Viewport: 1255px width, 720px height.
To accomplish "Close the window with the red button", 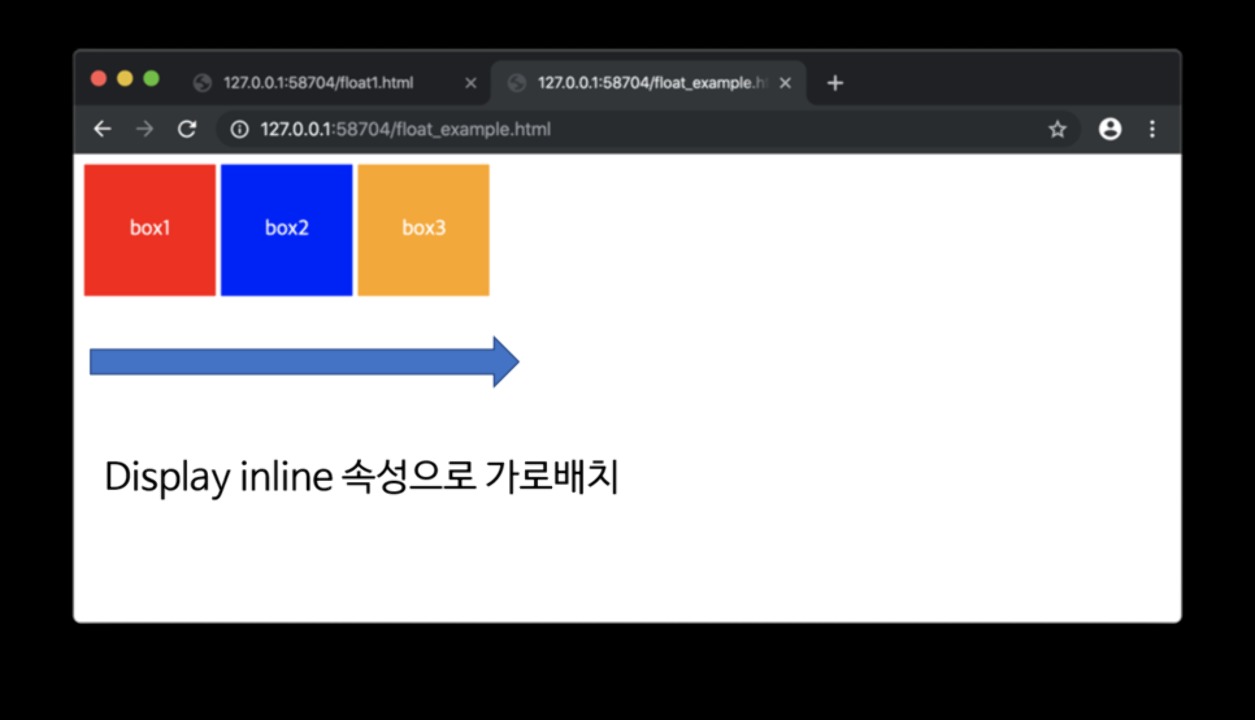I will click(99, 79).
